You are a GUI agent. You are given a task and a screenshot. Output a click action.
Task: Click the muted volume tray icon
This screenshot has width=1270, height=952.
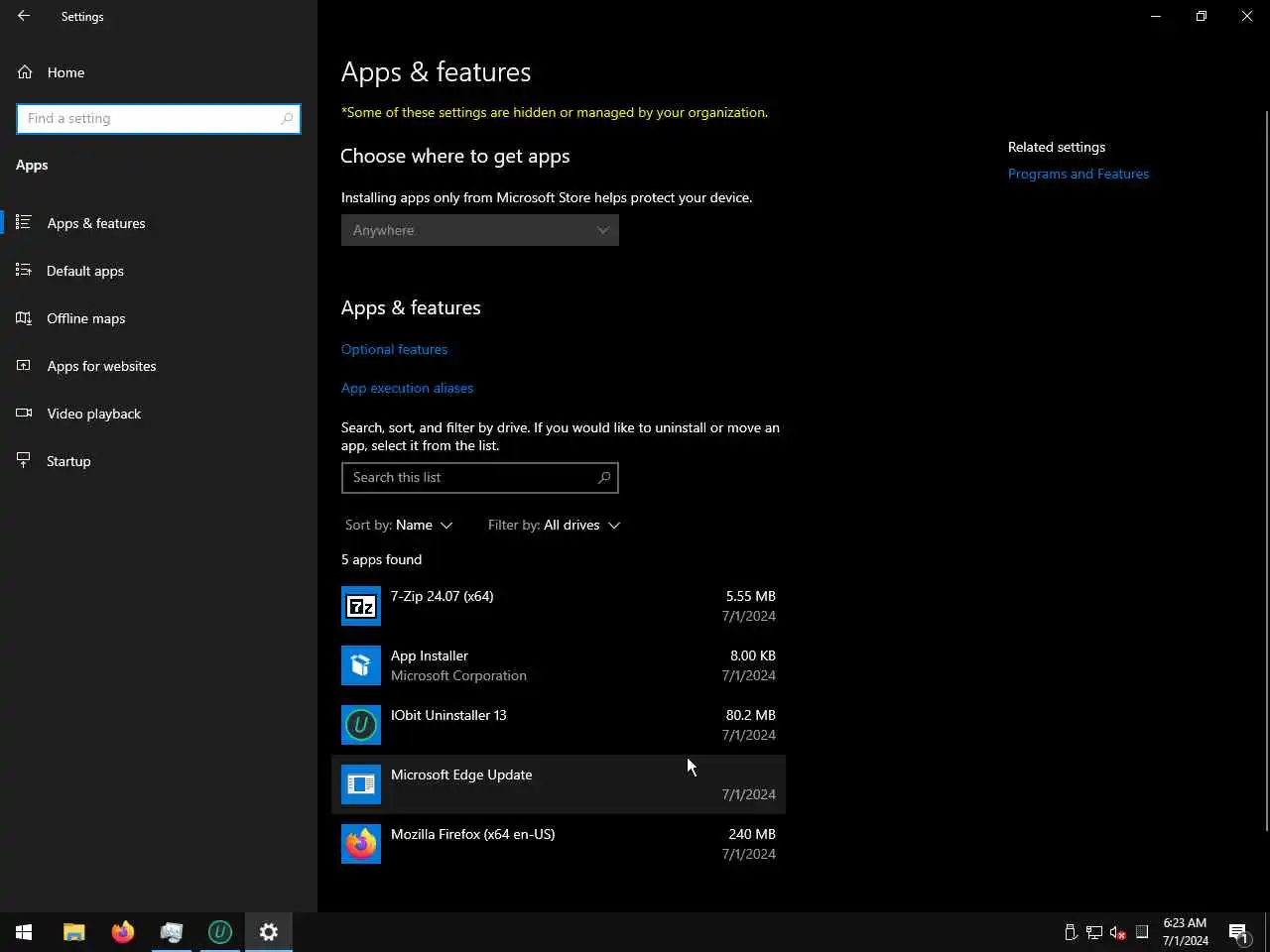1118,932
